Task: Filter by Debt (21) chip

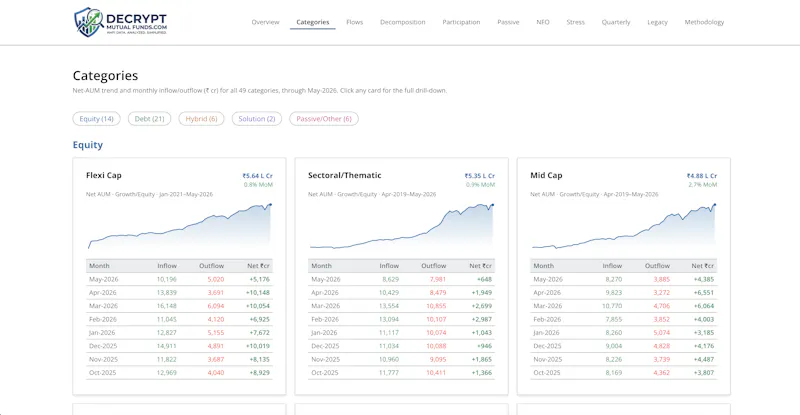Action: pos(149,118)
